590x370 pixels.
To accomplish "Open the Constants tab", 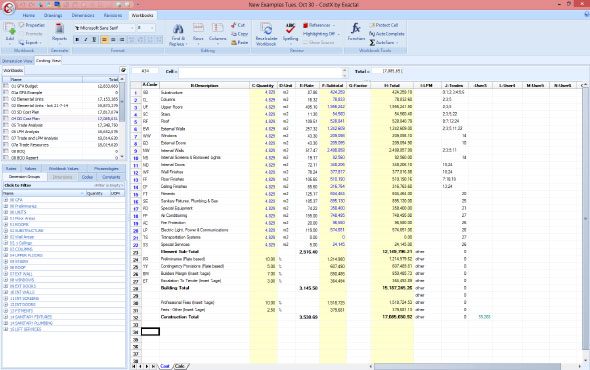I will (x=111, y=177).
